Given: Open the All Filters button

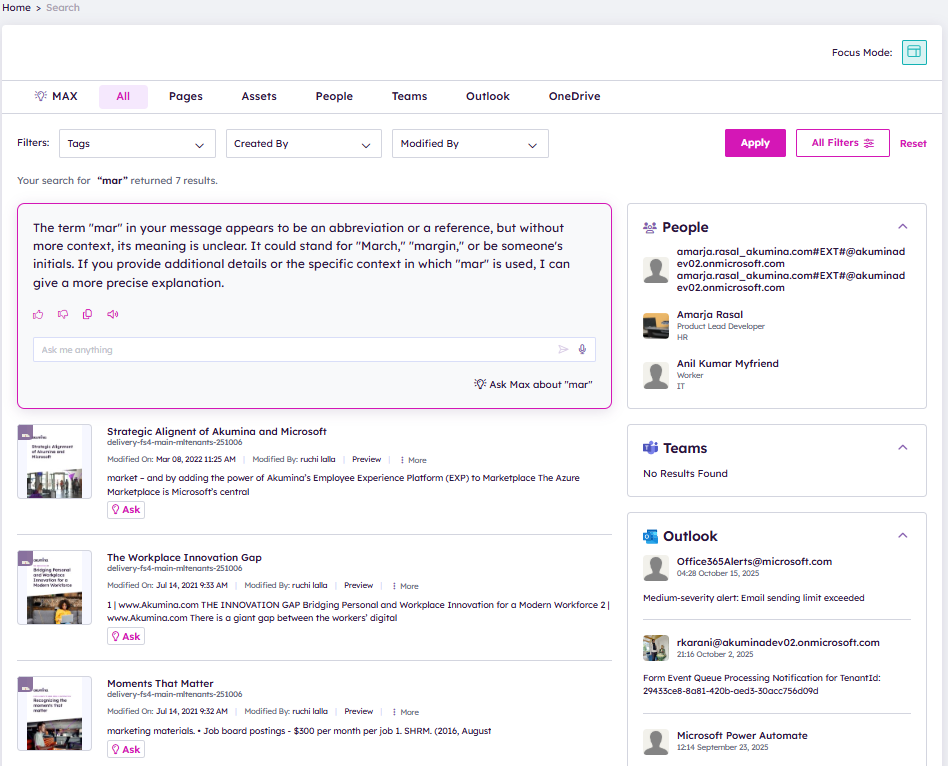Looking at the screenshot, I should pyautogui.click(x=842, y=143).
